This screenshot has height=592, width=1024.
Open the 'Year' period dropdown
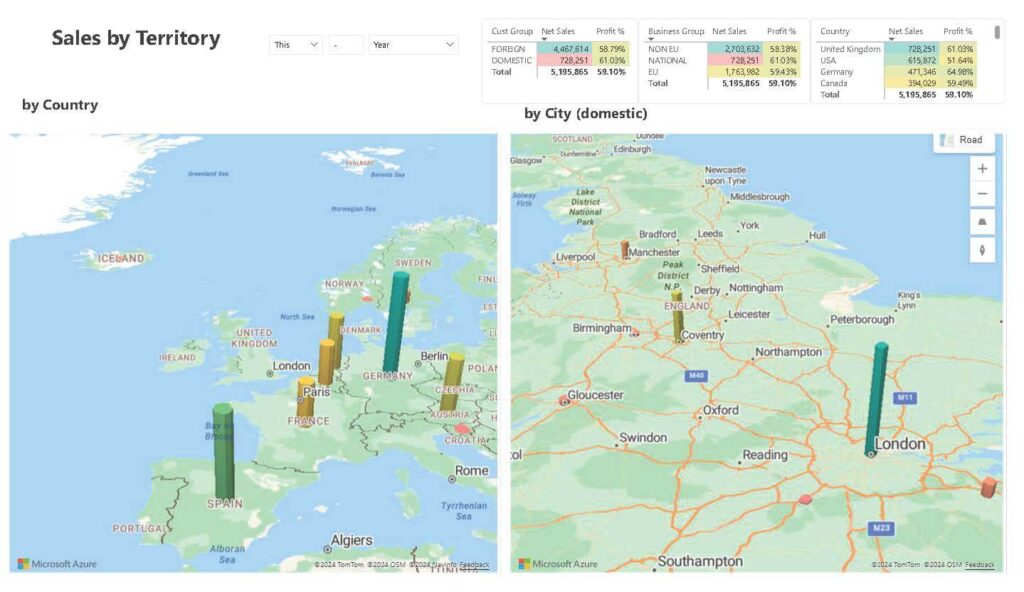coord(413,45)
